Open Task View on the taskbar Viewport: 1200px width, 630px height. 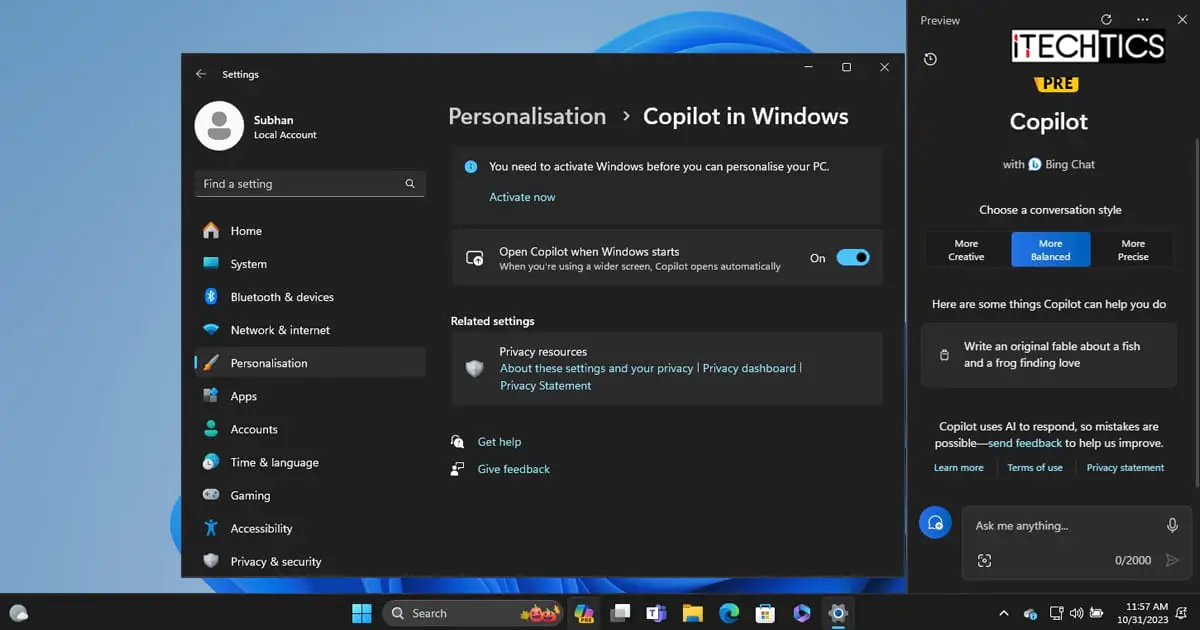(x=620, y=613)
